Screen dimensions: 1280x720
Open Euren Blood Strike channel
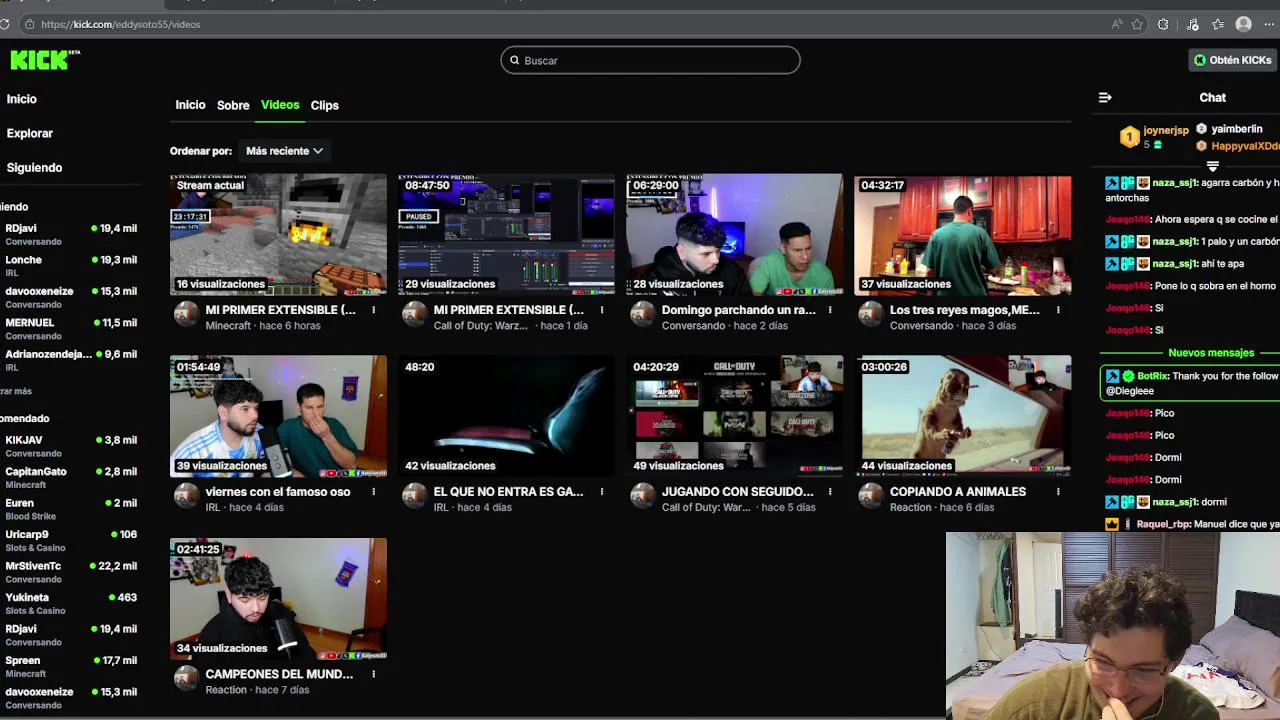coord(70,509)
